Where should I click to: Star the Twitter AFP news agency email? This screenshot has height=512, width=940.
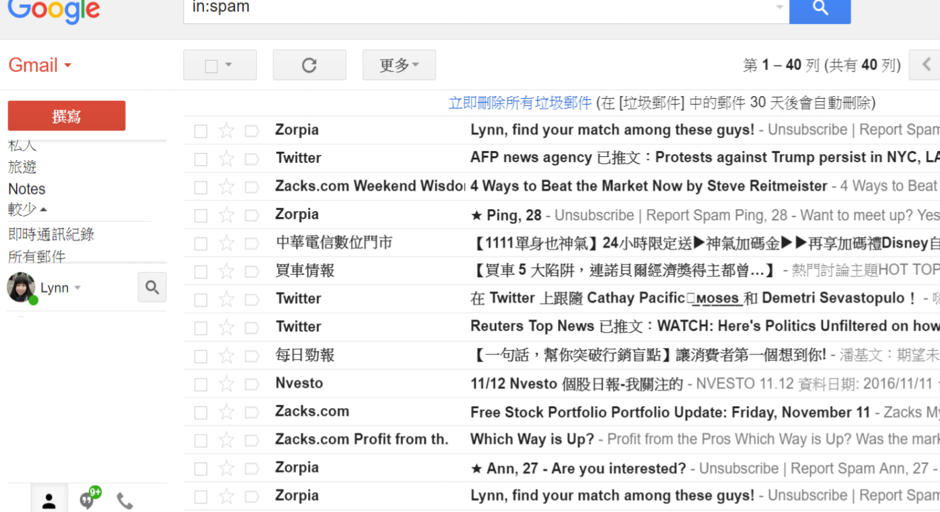click(x=227, y=158)
